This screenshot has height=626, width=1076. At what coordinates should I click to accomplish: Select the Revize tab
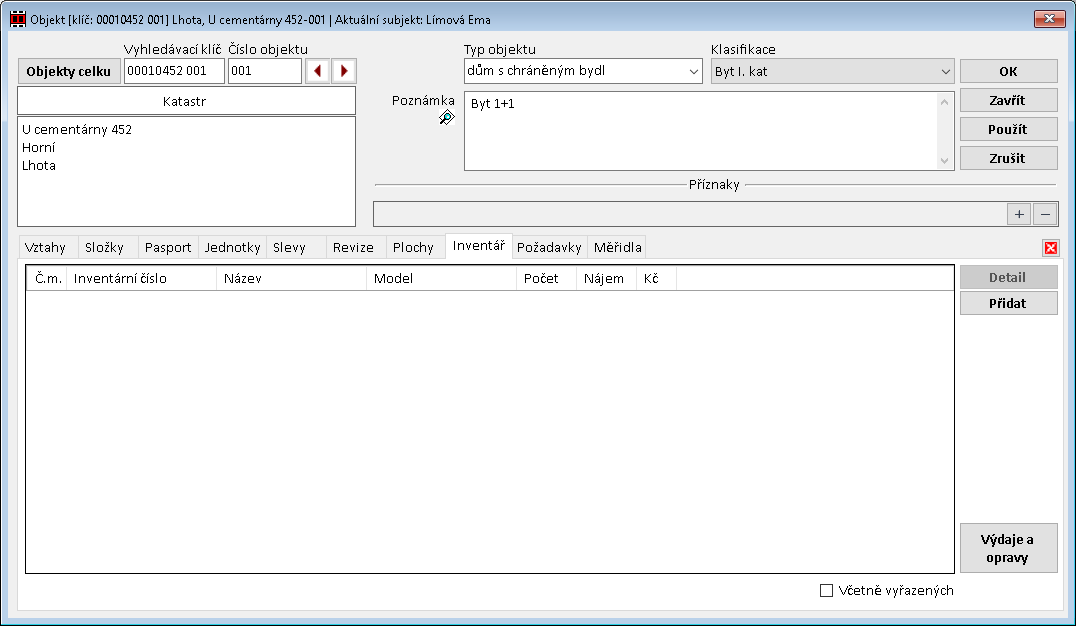353,248
